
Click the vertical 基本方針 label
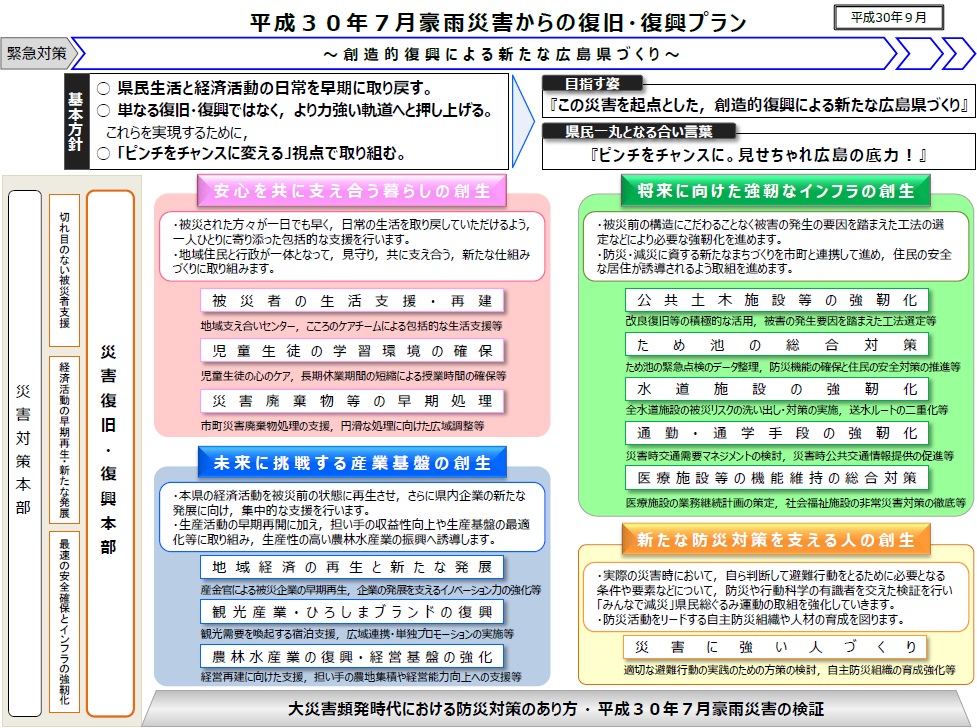[75, 122]
